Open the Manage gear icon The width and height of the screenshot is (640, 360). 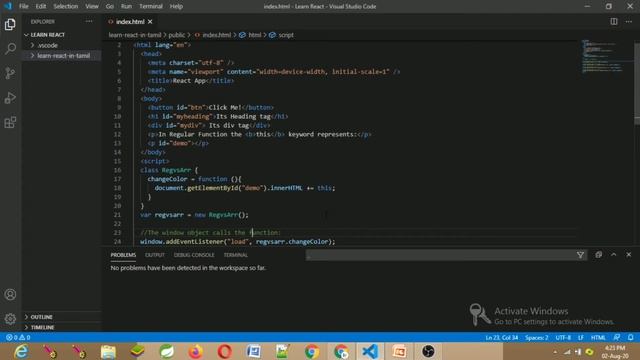click(x=10, y=319)
